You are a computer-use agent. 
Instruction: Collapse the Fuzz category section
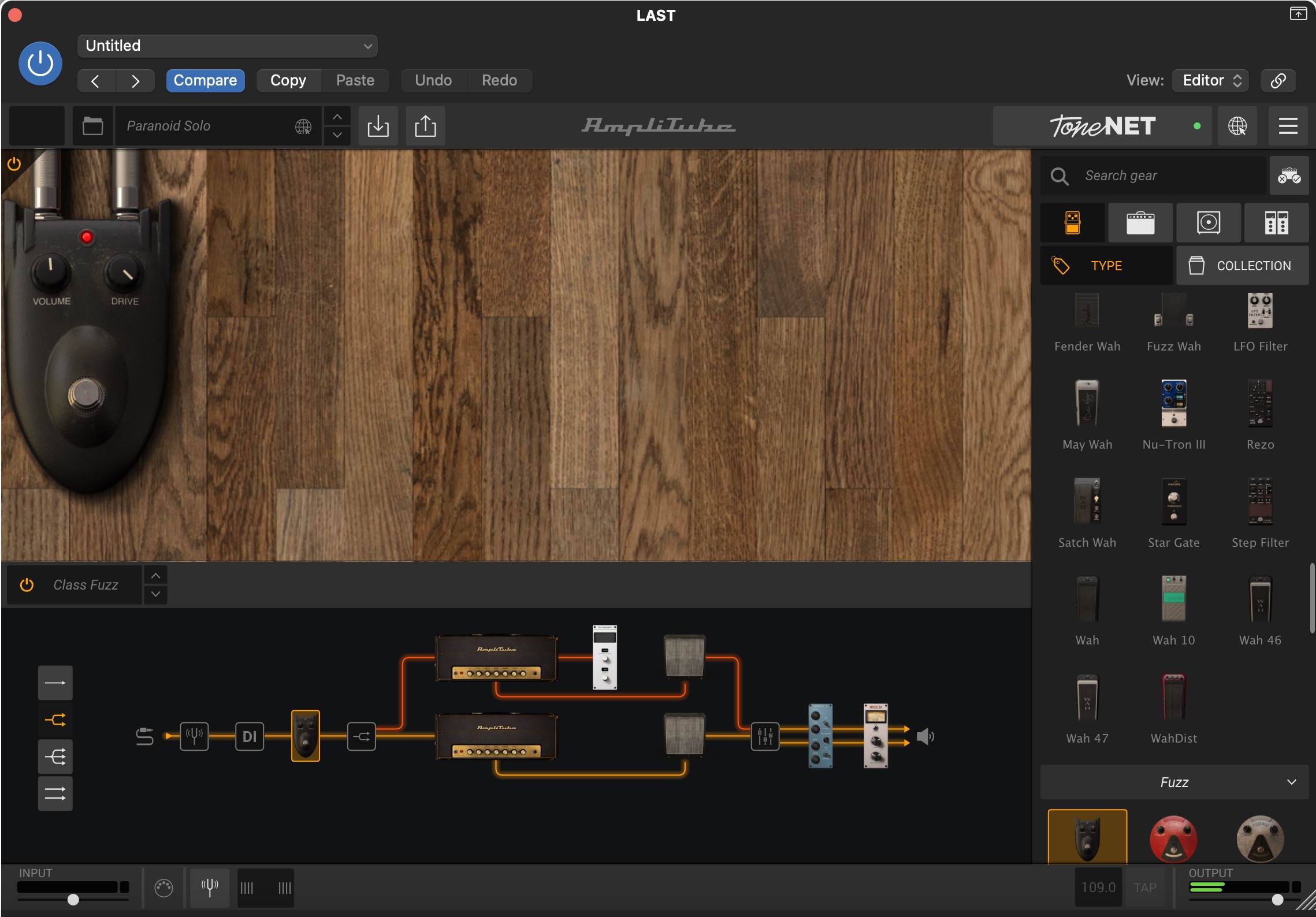point(1174,782)
